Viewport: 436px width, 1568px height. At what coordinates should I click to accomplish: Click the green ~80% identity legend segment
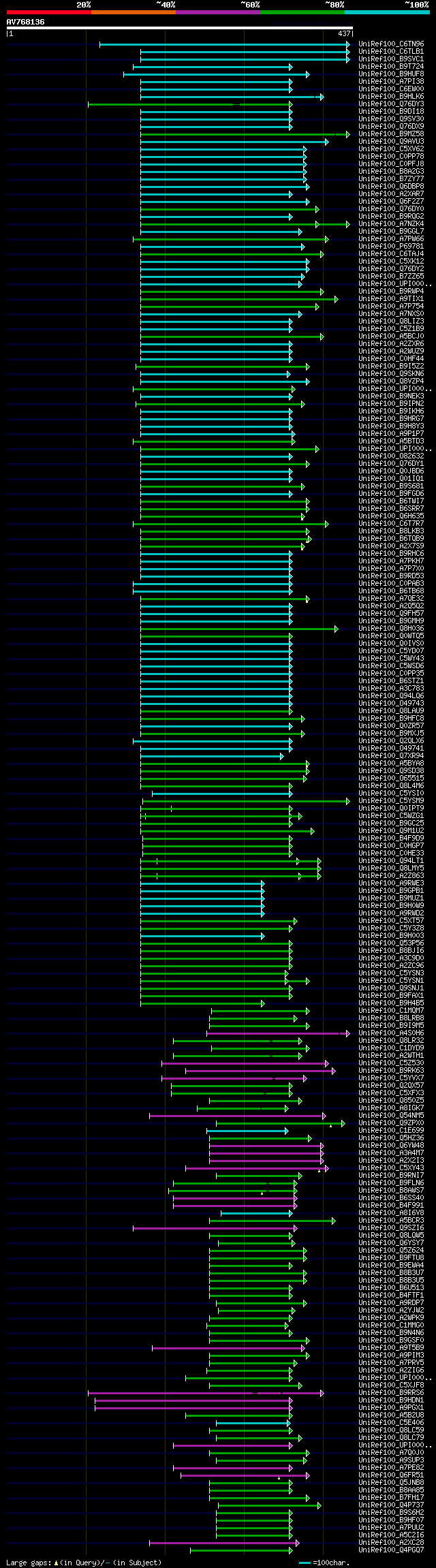tap(302, 12)
